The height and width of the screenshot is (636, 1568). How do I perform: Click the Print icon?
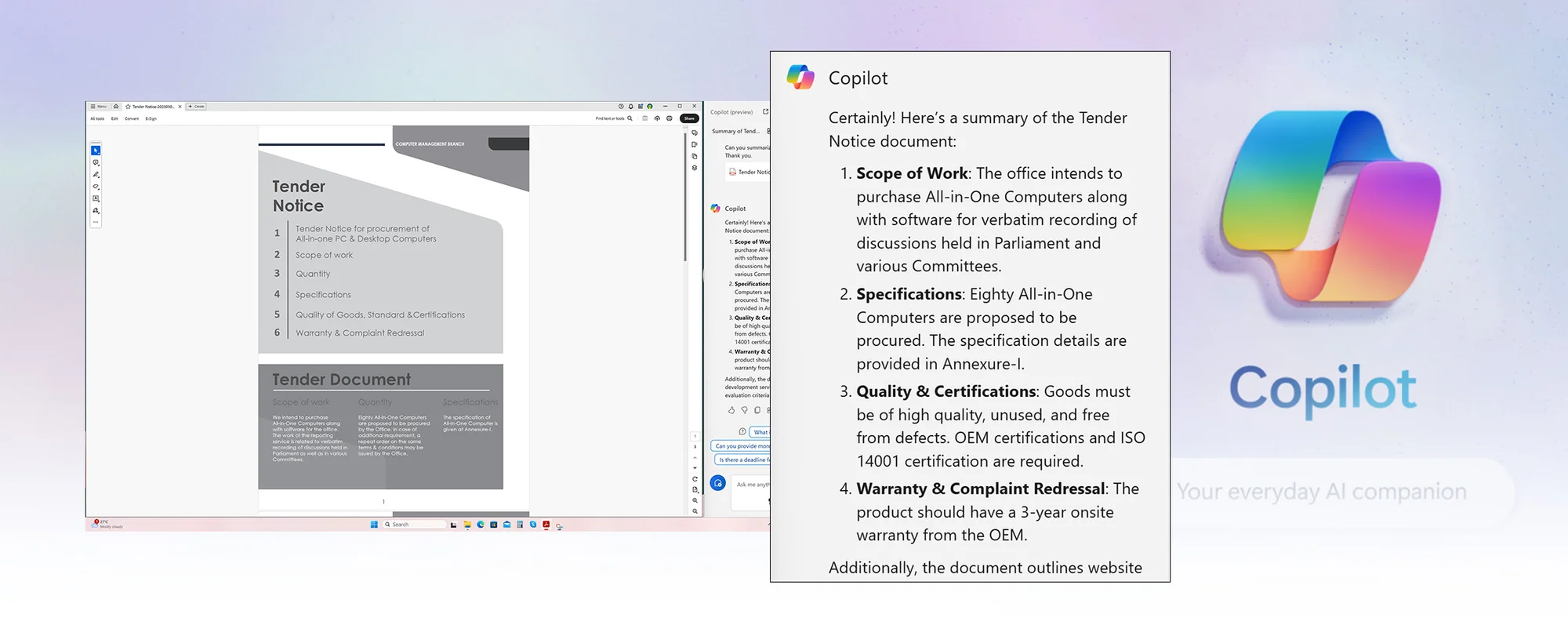669,118
